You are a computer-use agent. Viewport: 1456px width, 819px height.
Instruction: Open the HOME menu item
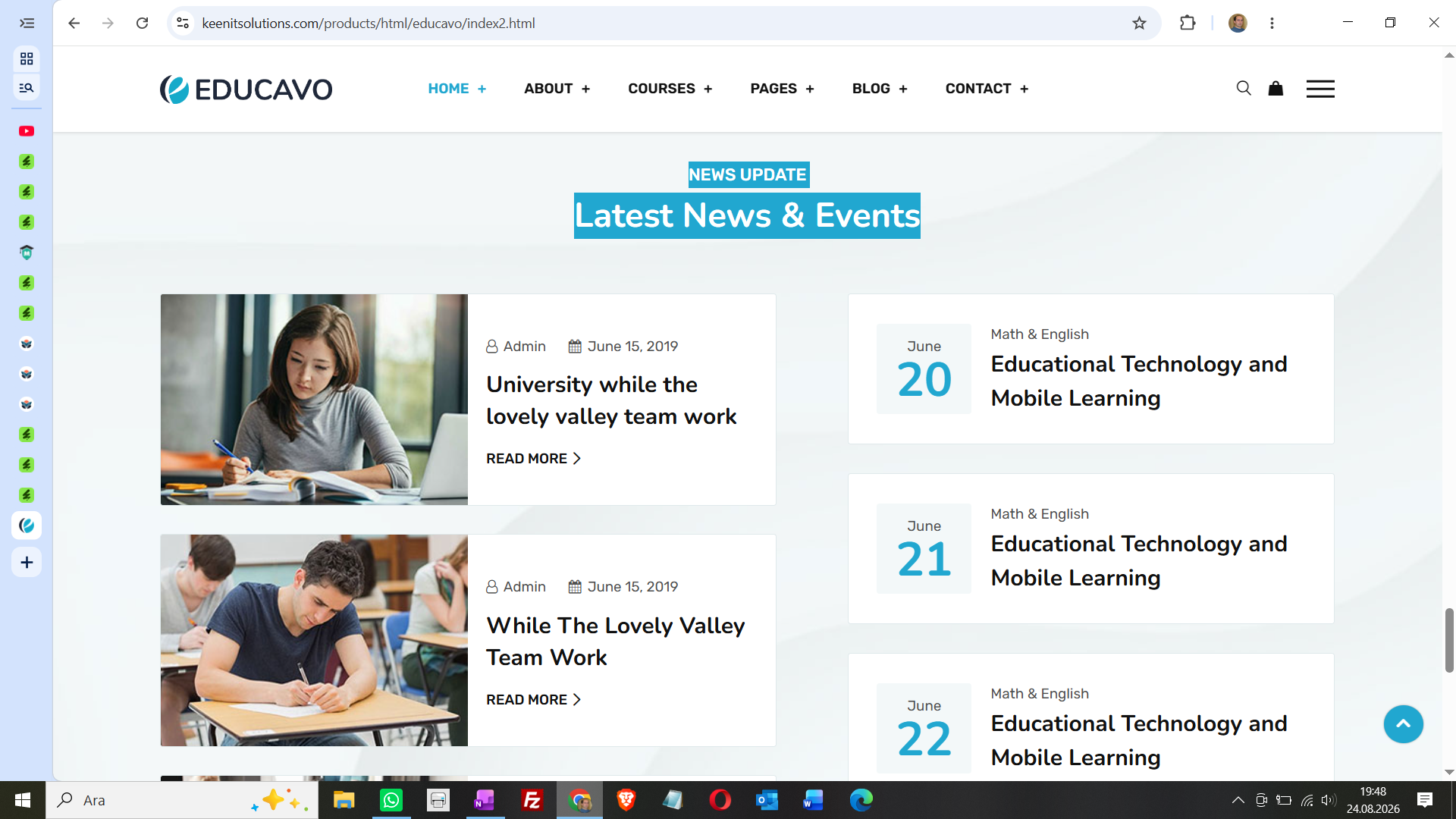pyautogui.click(x=448, y=89)
